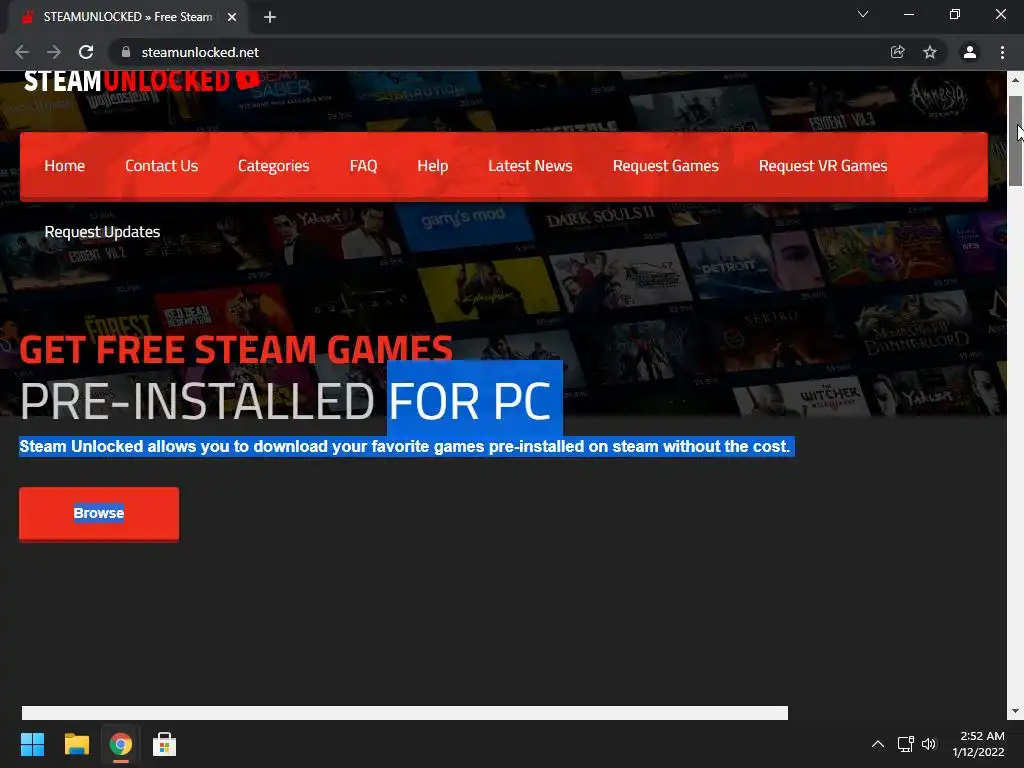Open Latest News page
The width and height of the screenshot is (1024, 768).
[x=530, y=166]
